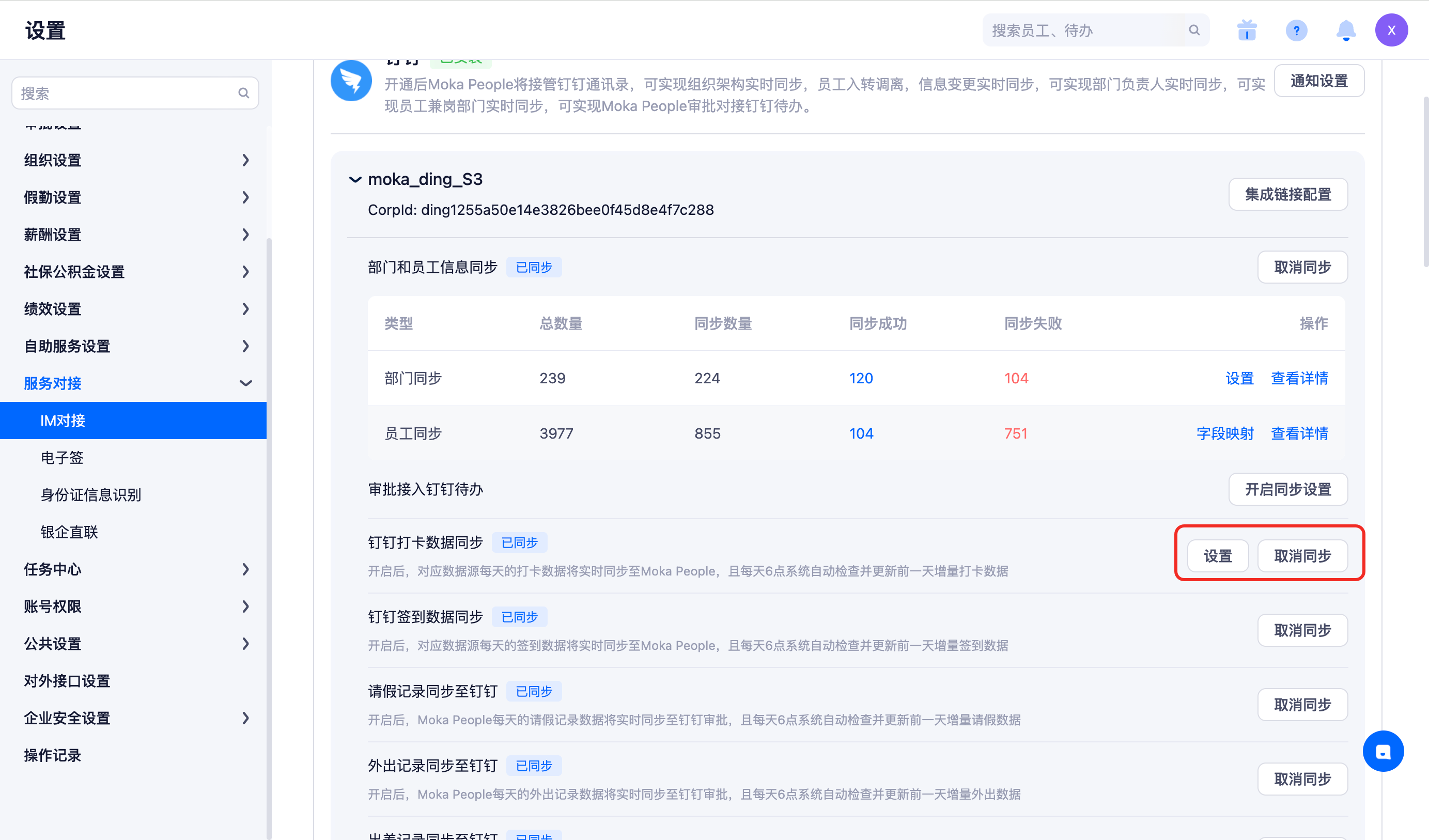Open 查看详情 in 部门同步 row

[x=1300, y=378]
